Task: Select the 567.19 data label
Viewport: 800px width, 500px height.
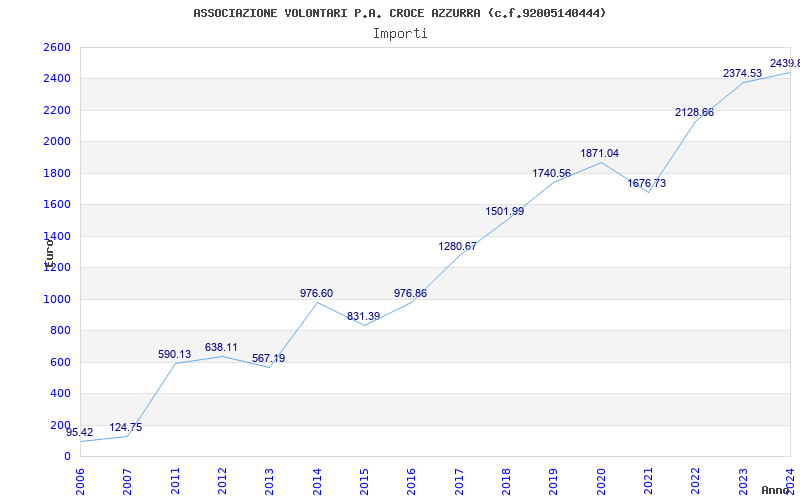Action: [x=268, y=358]
